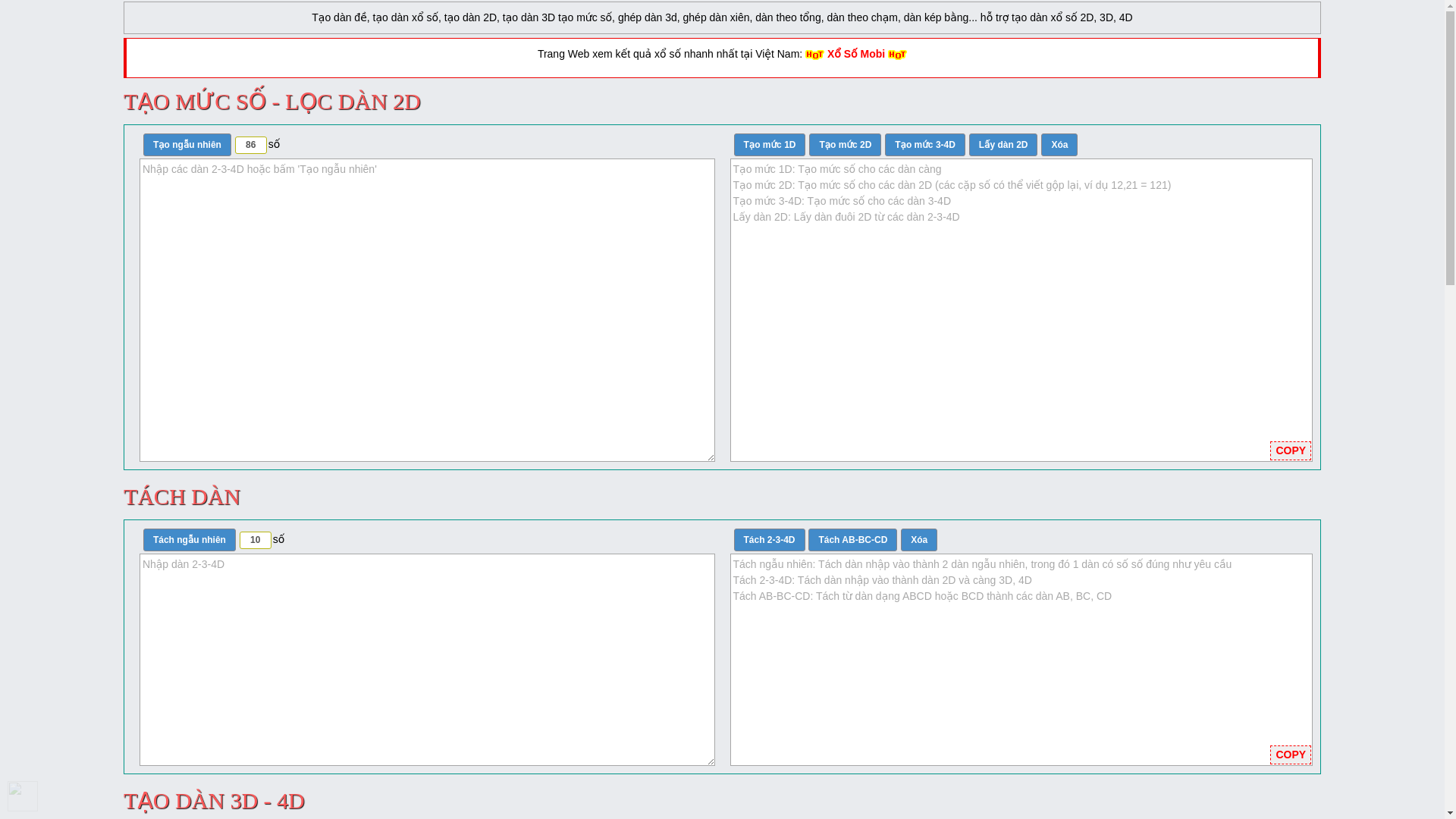Click the 'Tạo ngẫu nhiên' button

[x=187, y=145]
